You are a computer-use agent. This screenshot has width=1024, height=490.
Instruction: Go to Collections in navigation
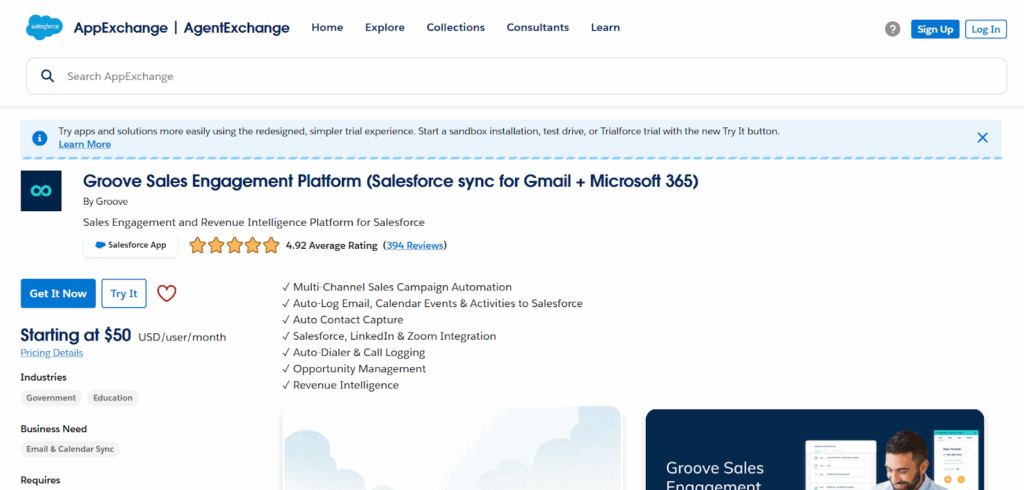pyautogui.click(x=456, y=27)
